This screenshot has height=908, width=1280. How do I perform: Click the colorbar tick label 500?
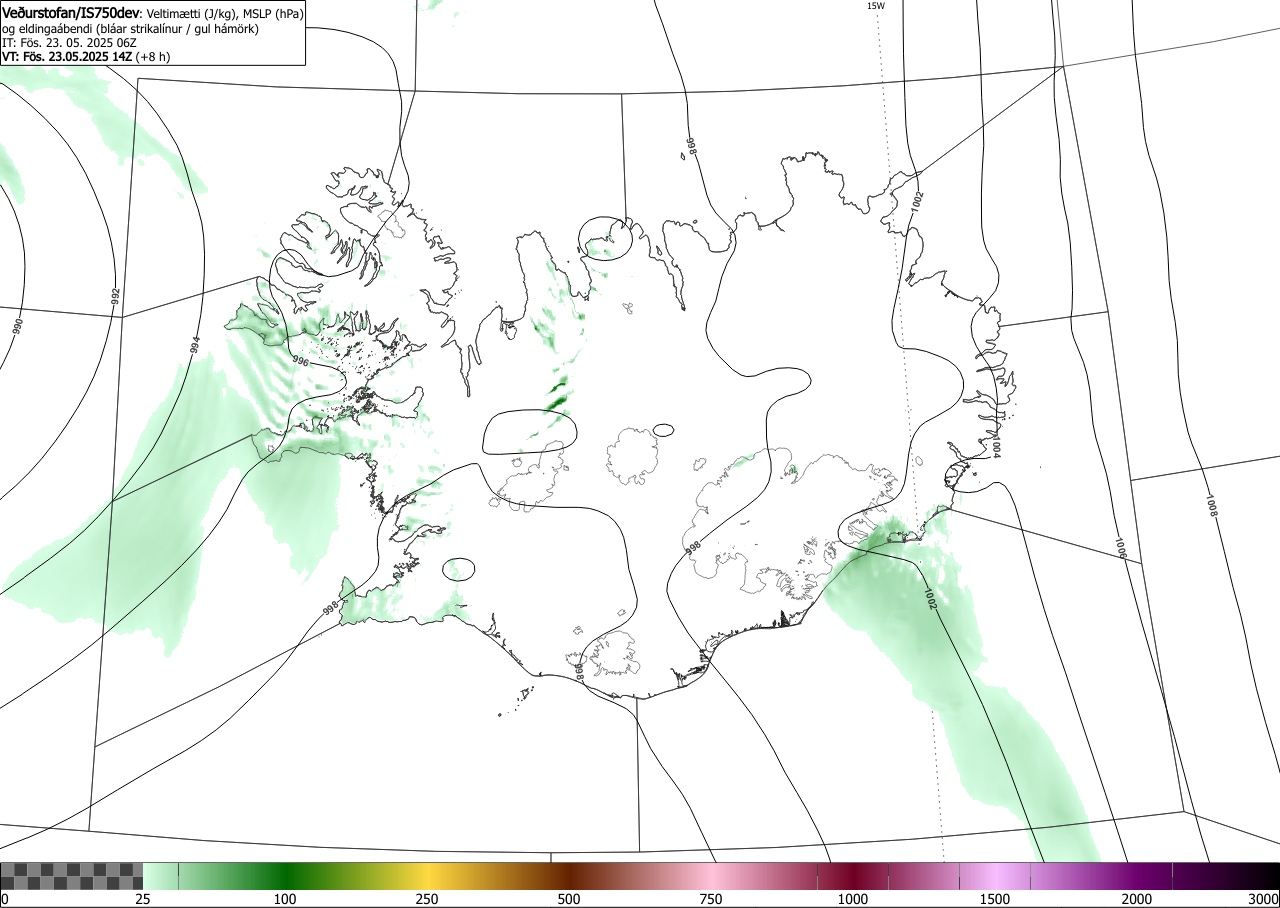click(x=569, y=899)
